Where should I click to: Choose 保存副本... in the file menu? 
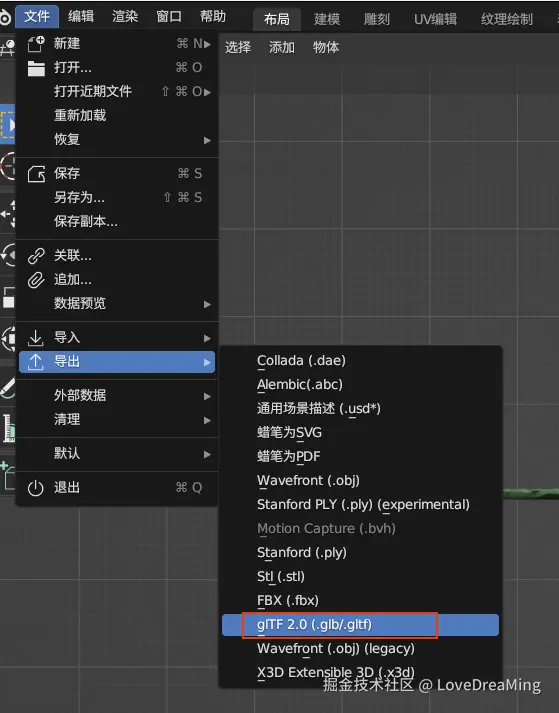[117, 221]
